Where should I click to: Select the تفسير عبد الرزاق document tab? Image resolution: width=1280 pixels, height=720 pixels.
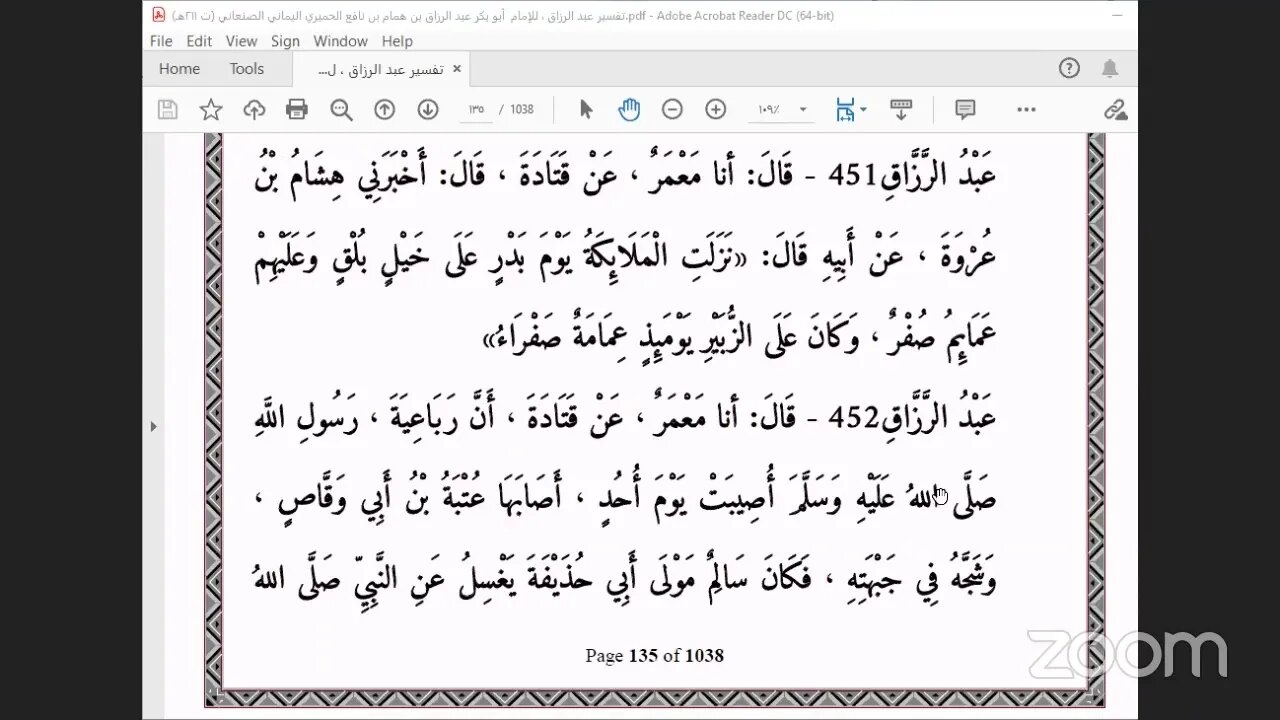(x=381, y=69)
